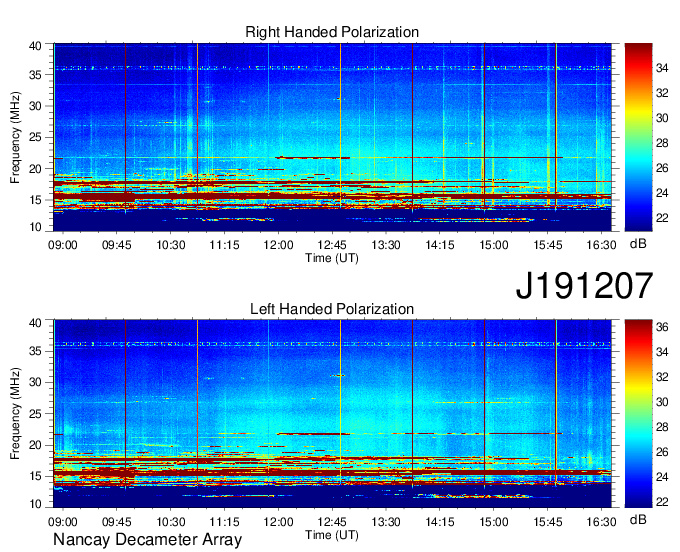Image resolution: width=680 pixels, height=552 pixels.
Task: Click 12:45 tick on top plot time axis
Action: click(x=332, y=245)
